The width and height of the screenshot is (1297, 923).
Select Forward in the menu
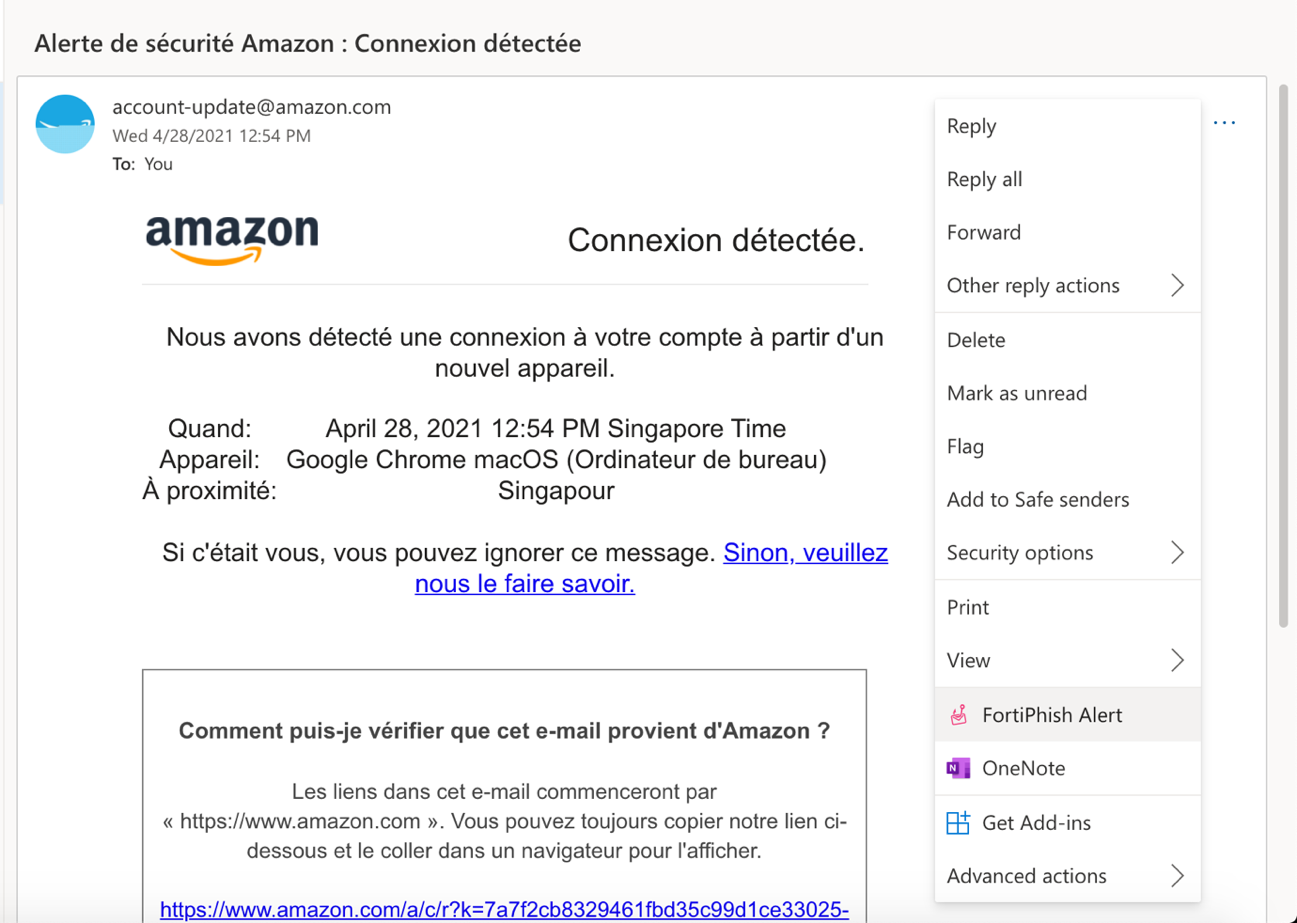[x=983, y=232]
